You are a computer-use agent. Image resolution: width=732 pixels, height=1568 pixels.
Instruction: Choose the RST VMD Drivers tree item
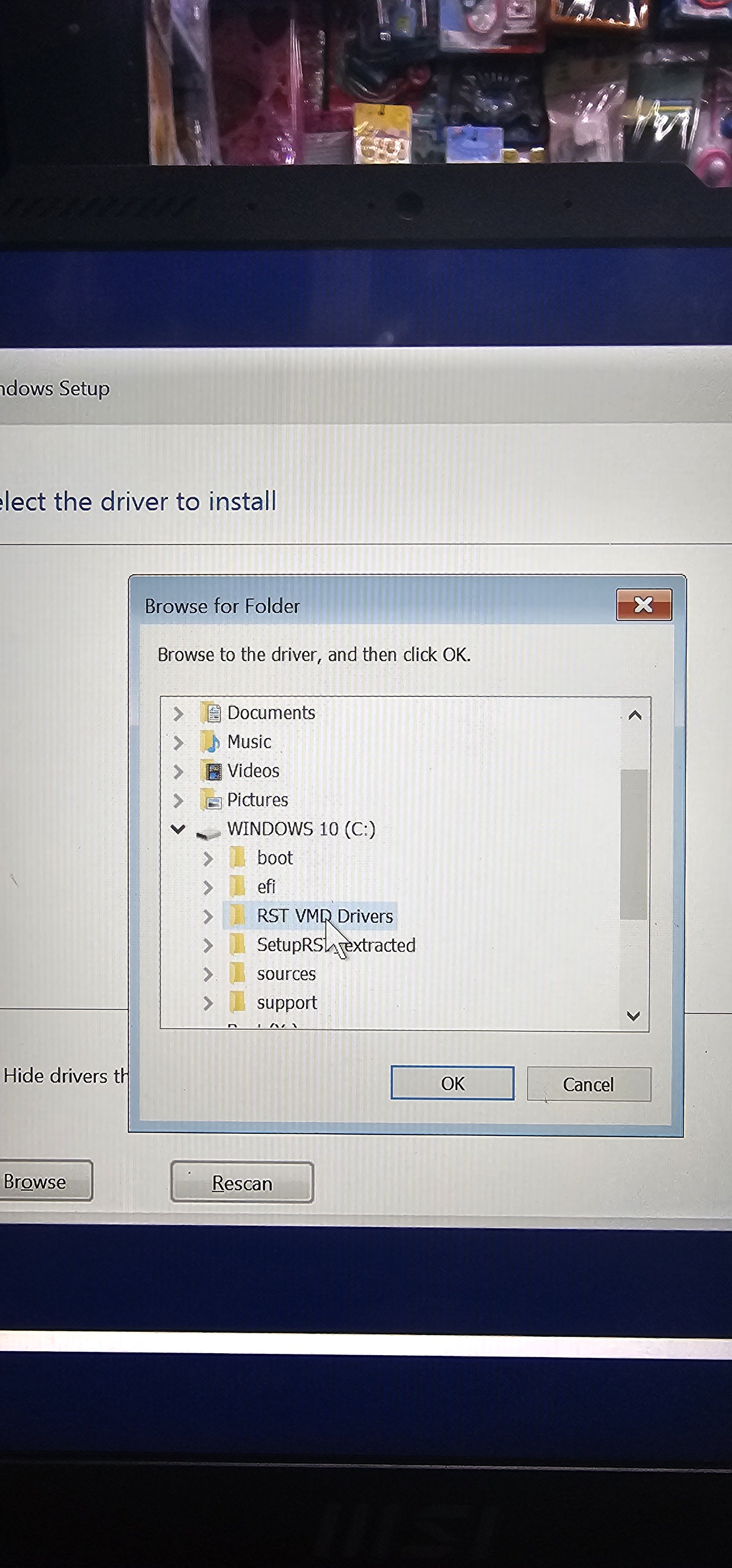(325, 916)
